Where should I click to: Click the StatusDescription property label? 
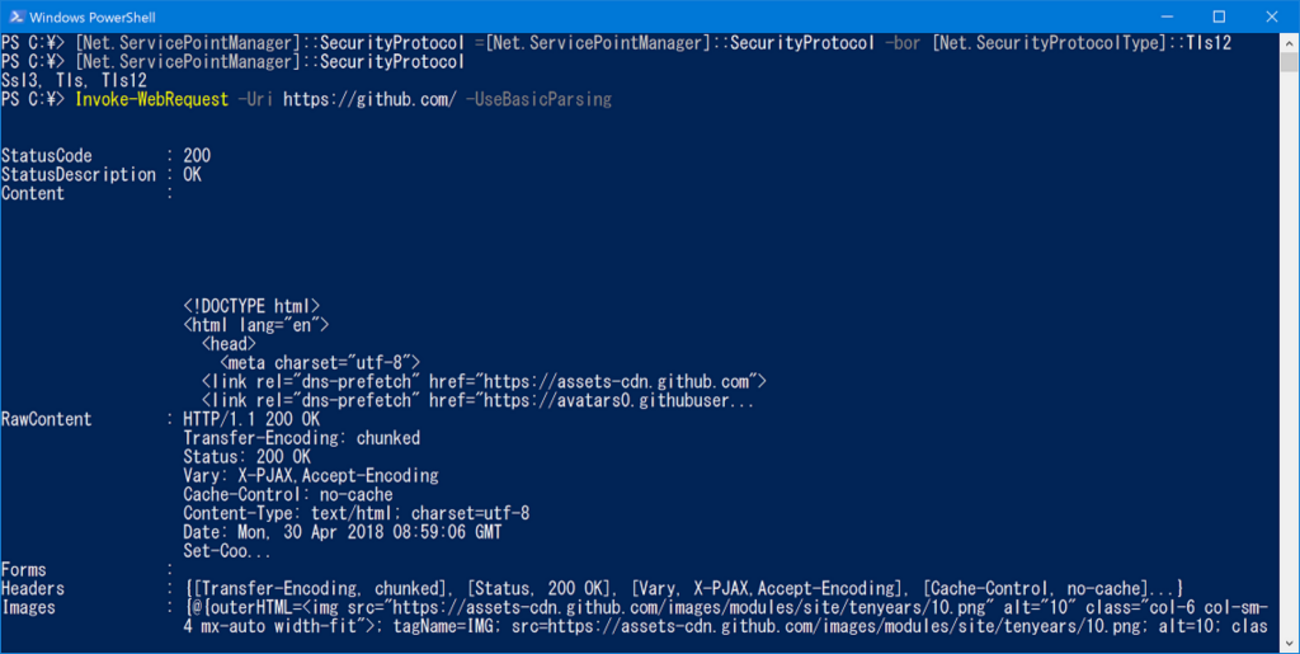tap(78, 175)
